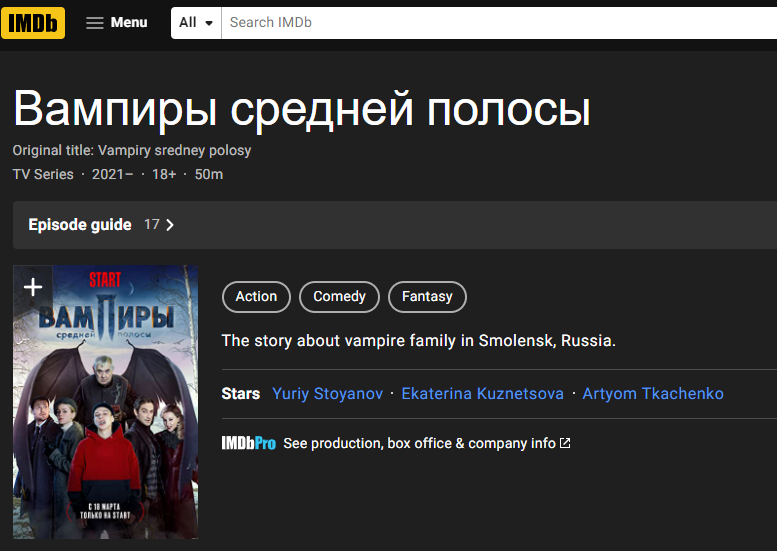The width and height of the screenshot is (777, 555).
Task: Open the Вампиры series poster image
Action: click(x=105, y=420)
